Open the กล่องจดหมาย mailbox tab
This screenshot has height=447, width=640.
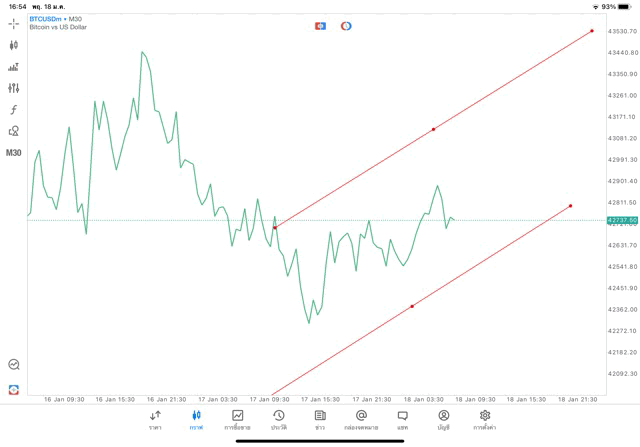361,420
